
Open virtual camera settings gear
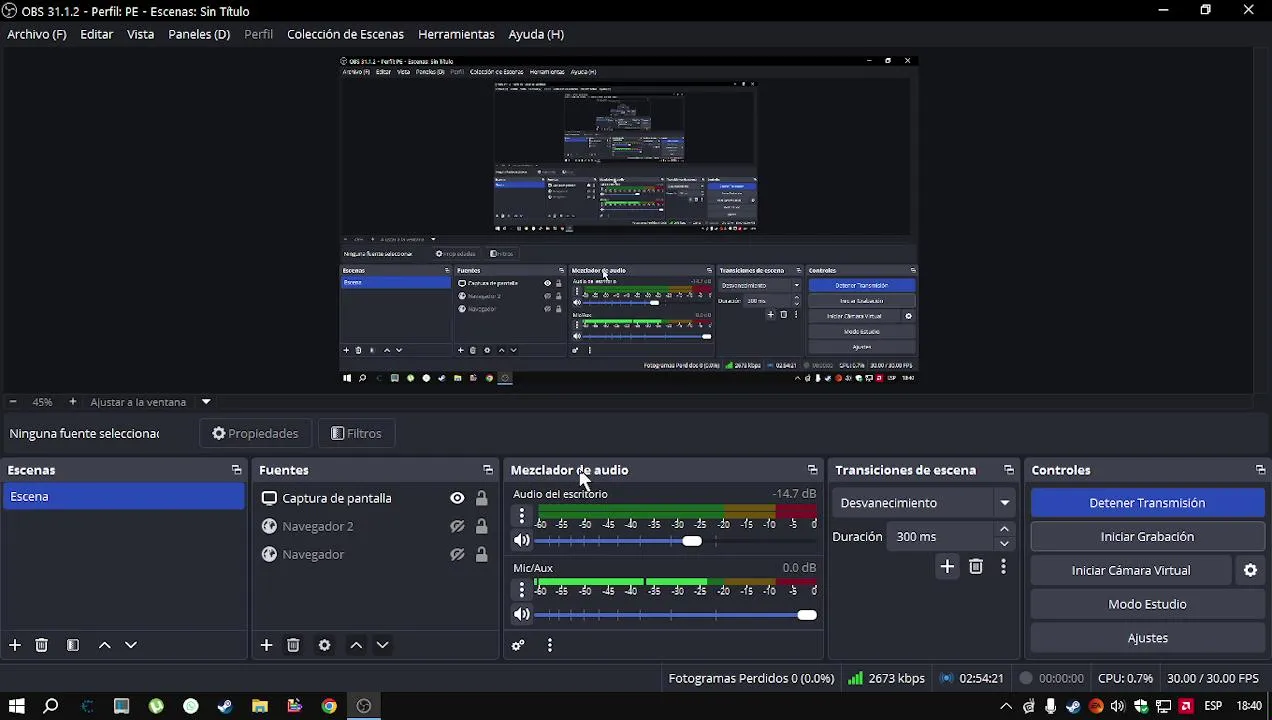[x=1250, y=570]
